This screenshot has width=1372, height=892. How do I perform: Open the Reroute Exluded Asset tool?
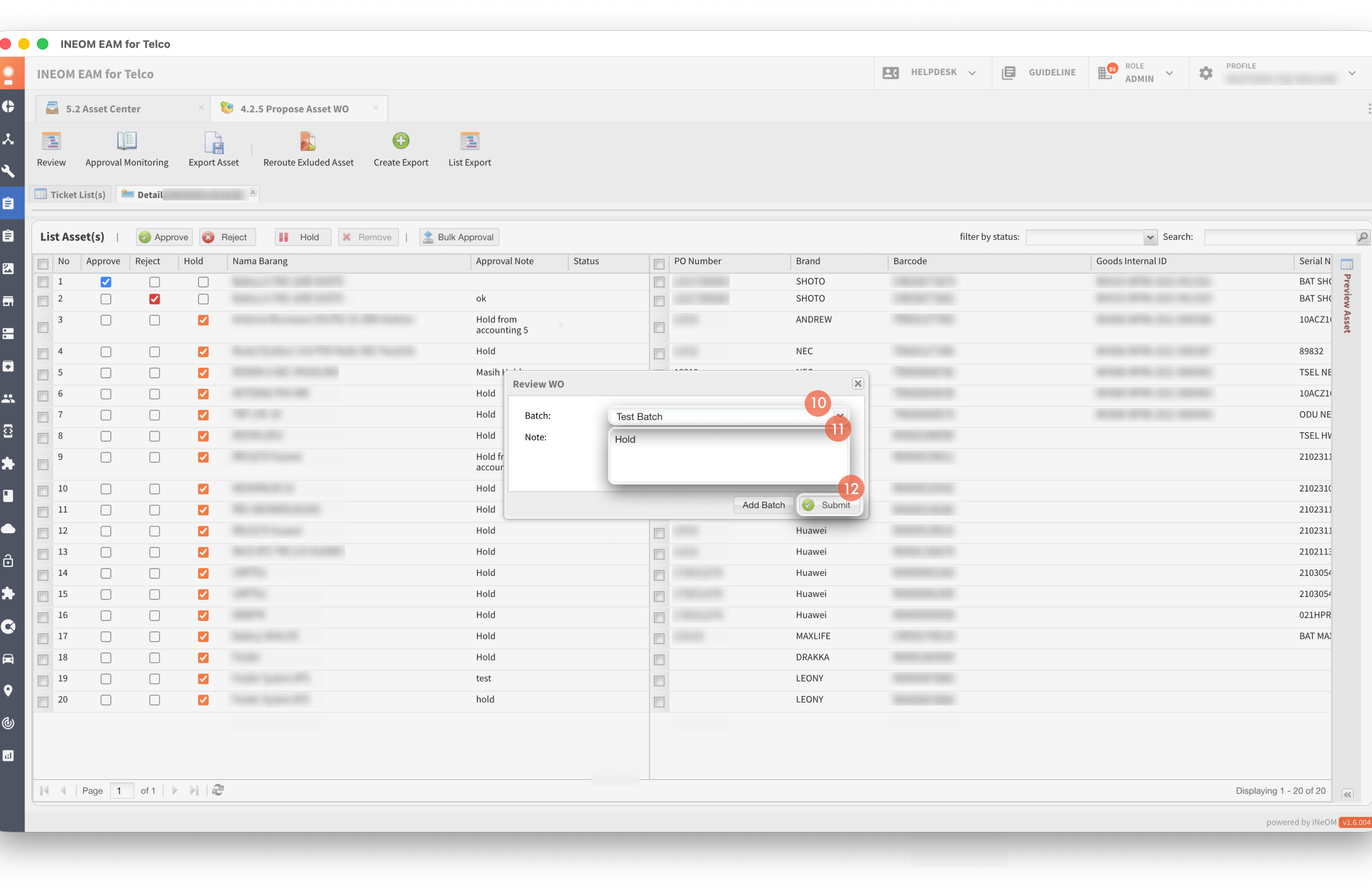[308, 142]
